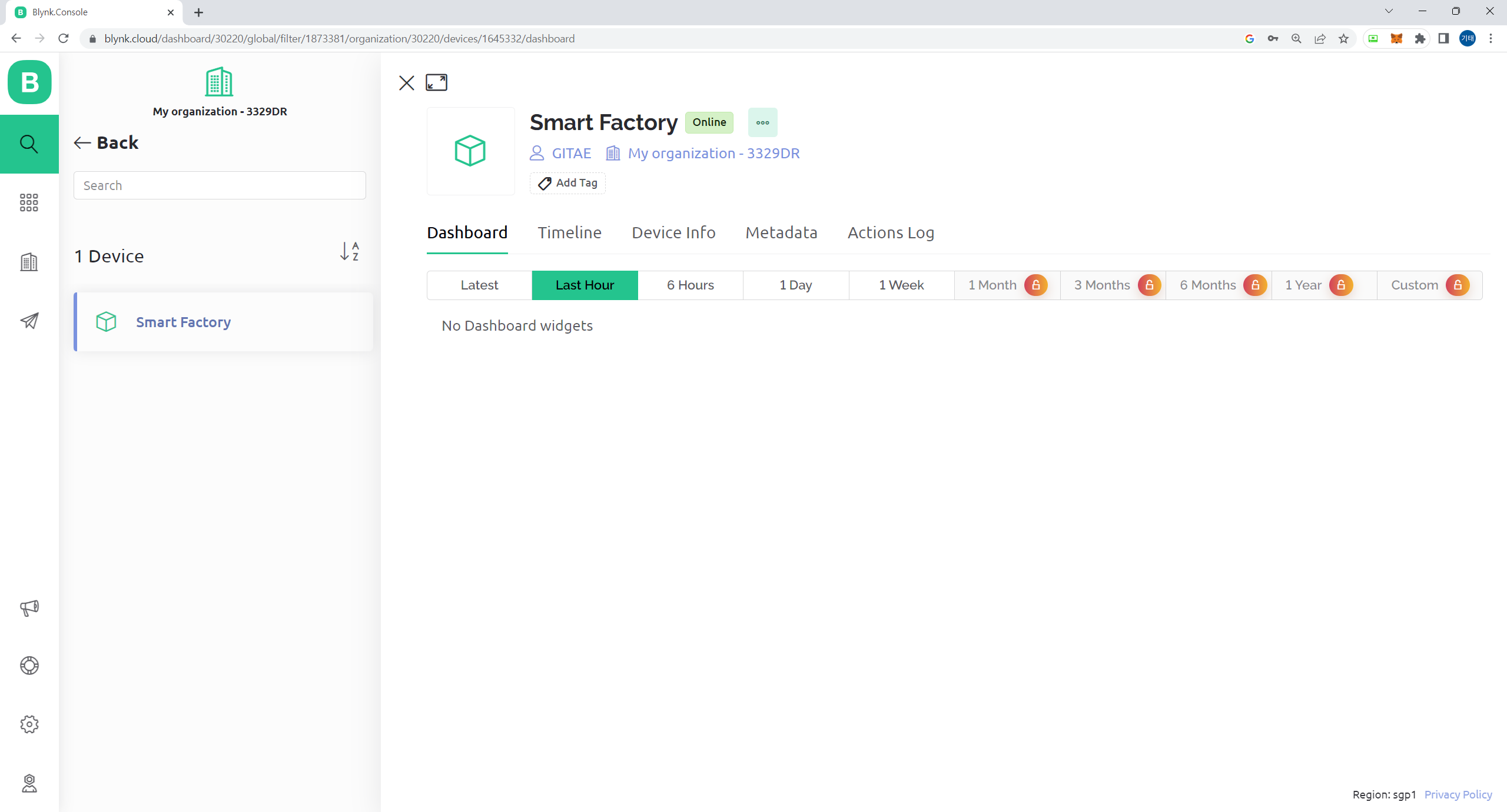Open the A-Z sort options for devices
The image size is (1507, 812).
[x=350, y=252]
